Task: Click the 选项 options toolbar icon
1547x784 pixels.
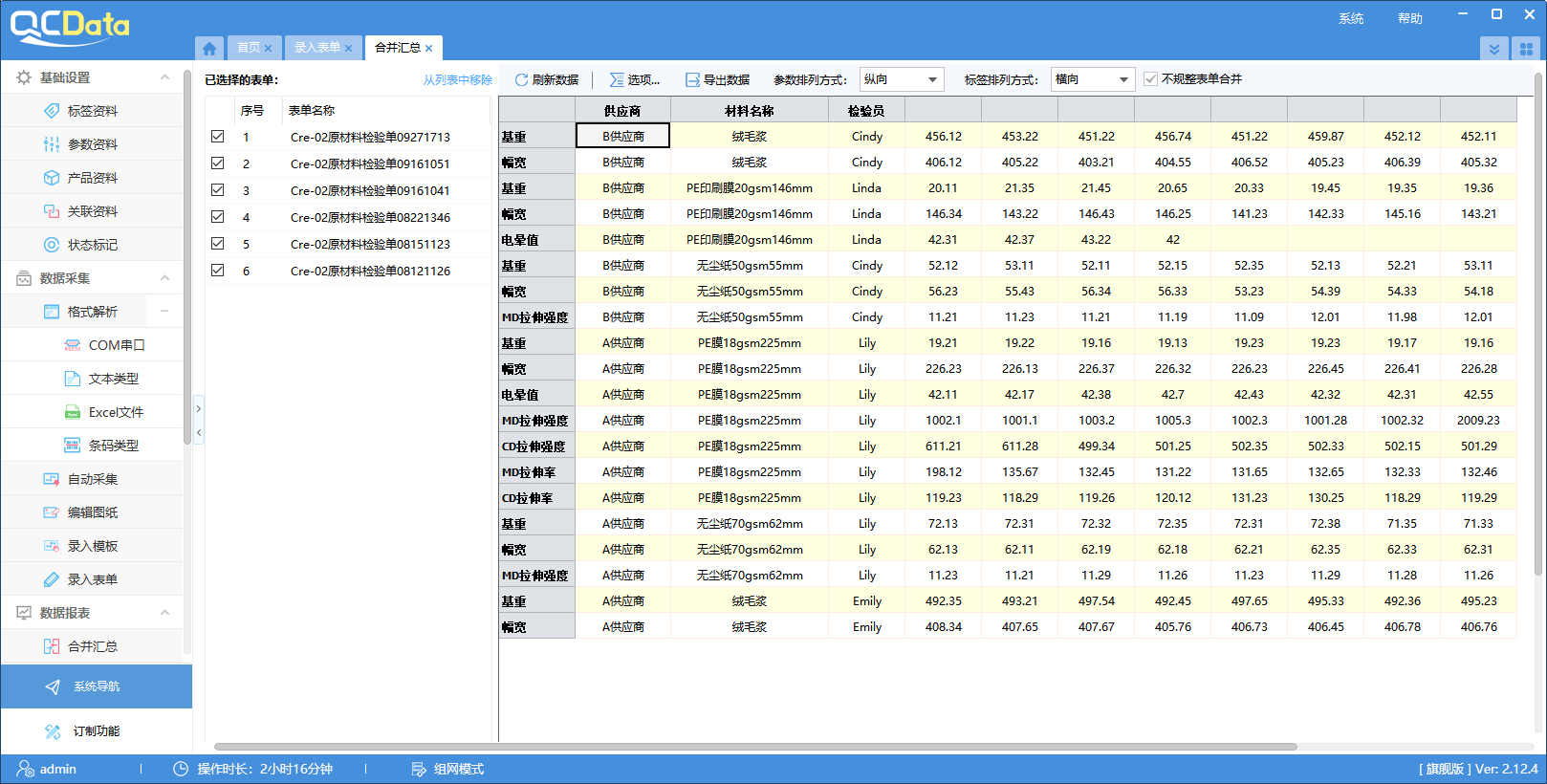Action: (617, 79)
